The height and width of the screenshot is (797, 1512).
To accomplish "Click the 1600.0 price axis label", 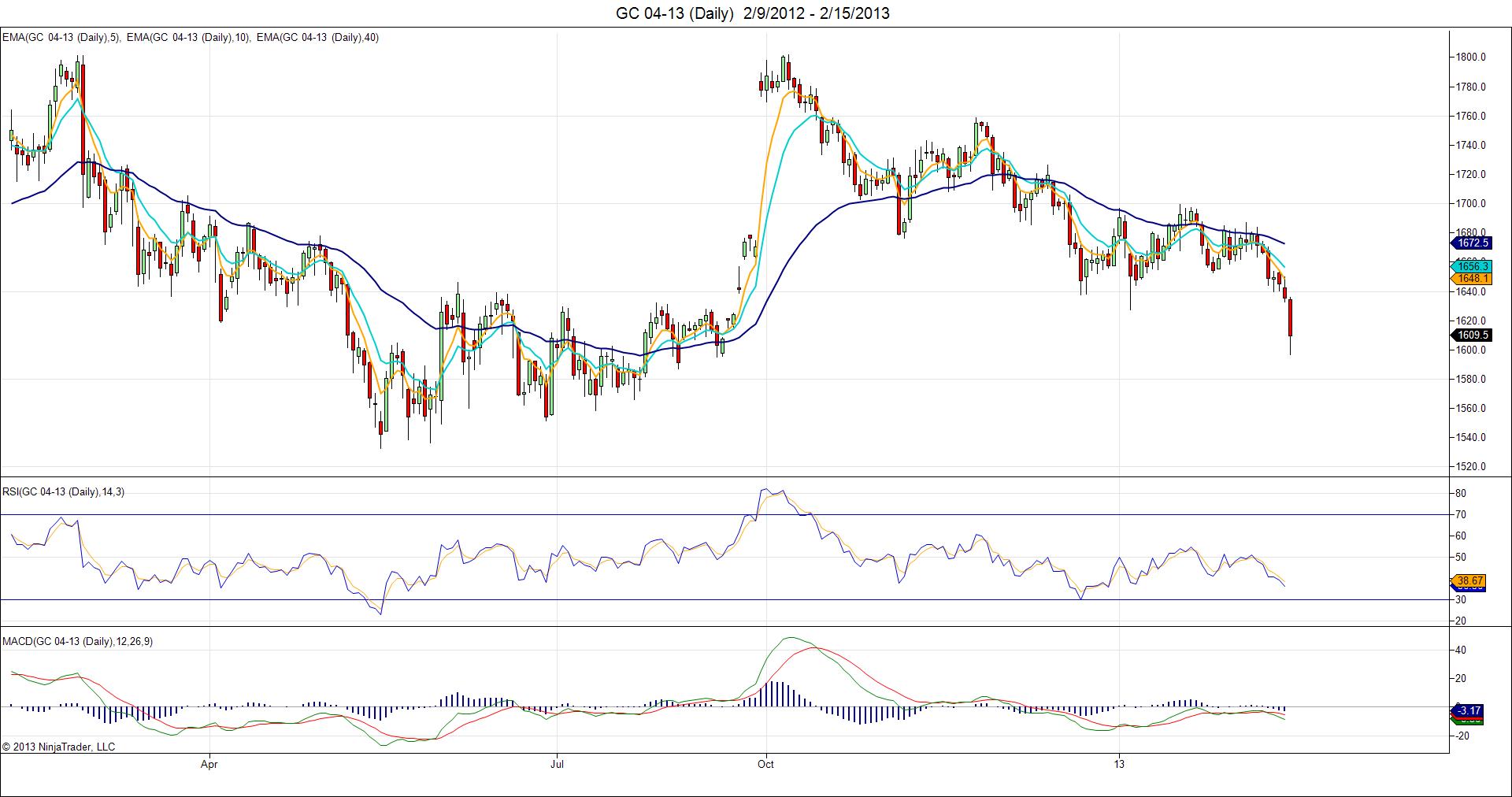I will tap(1471, 350).
